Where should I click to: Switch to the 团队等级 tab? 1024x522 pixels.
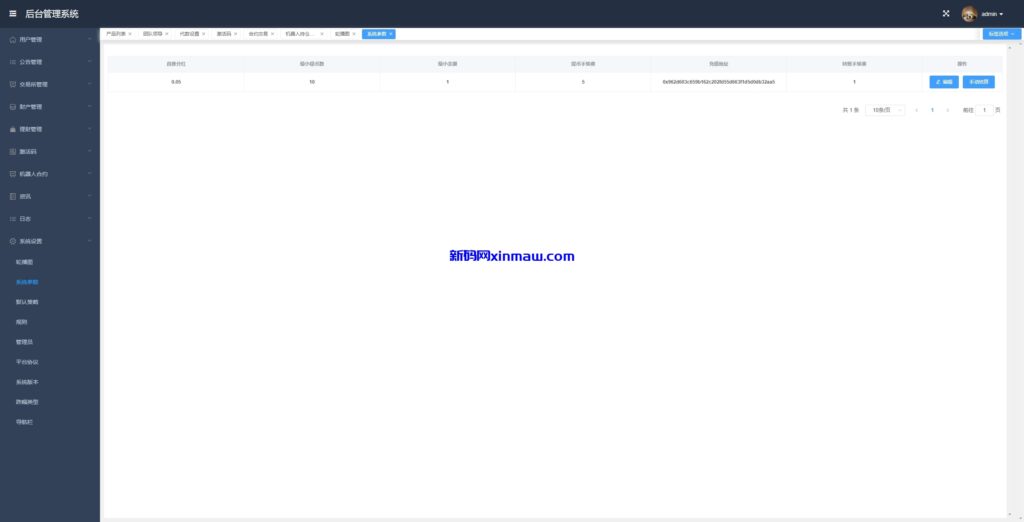coord(152,34)
